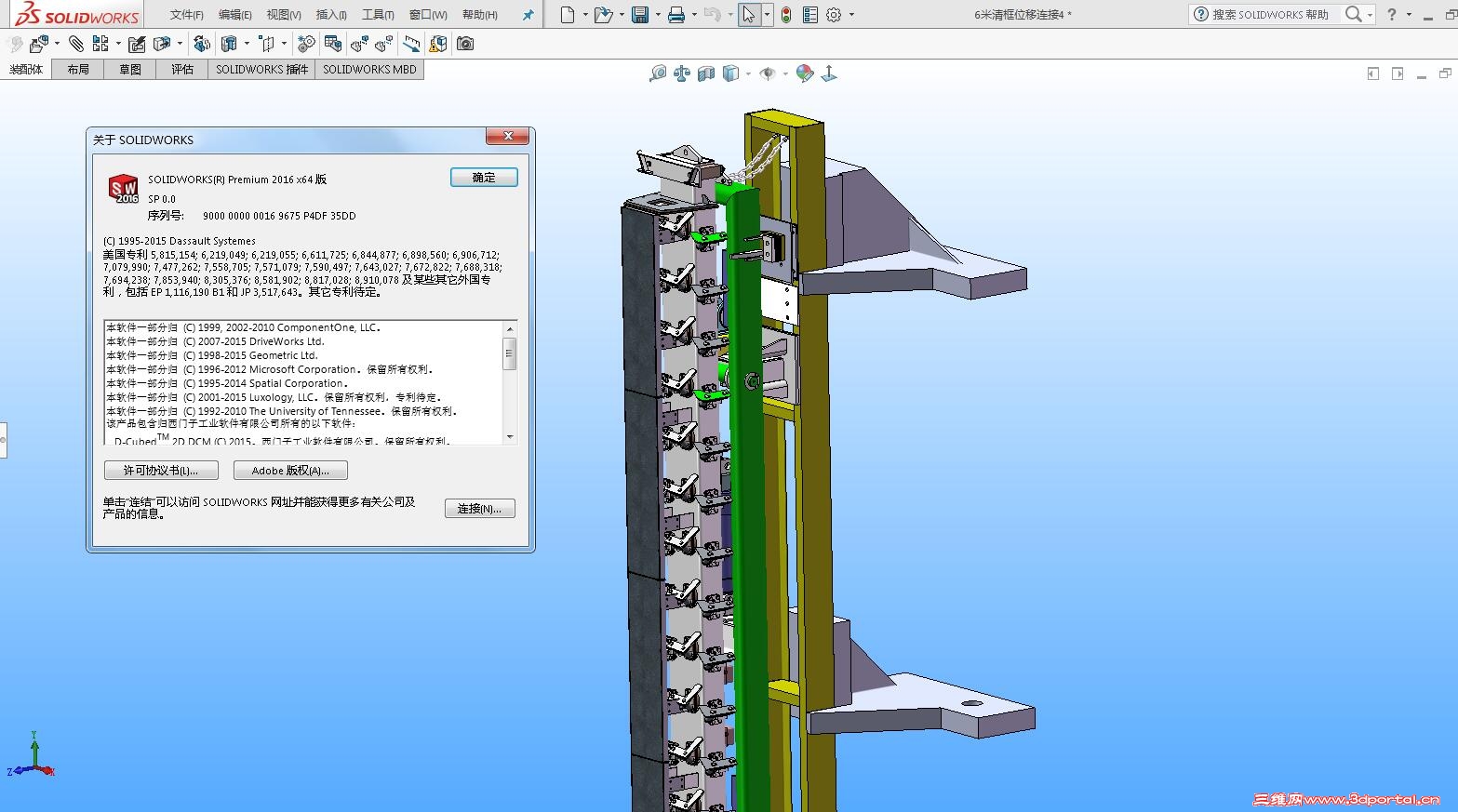Click the SW 2016 logo in About dialog
This screenshot has height=812, width=1458.
124,189
